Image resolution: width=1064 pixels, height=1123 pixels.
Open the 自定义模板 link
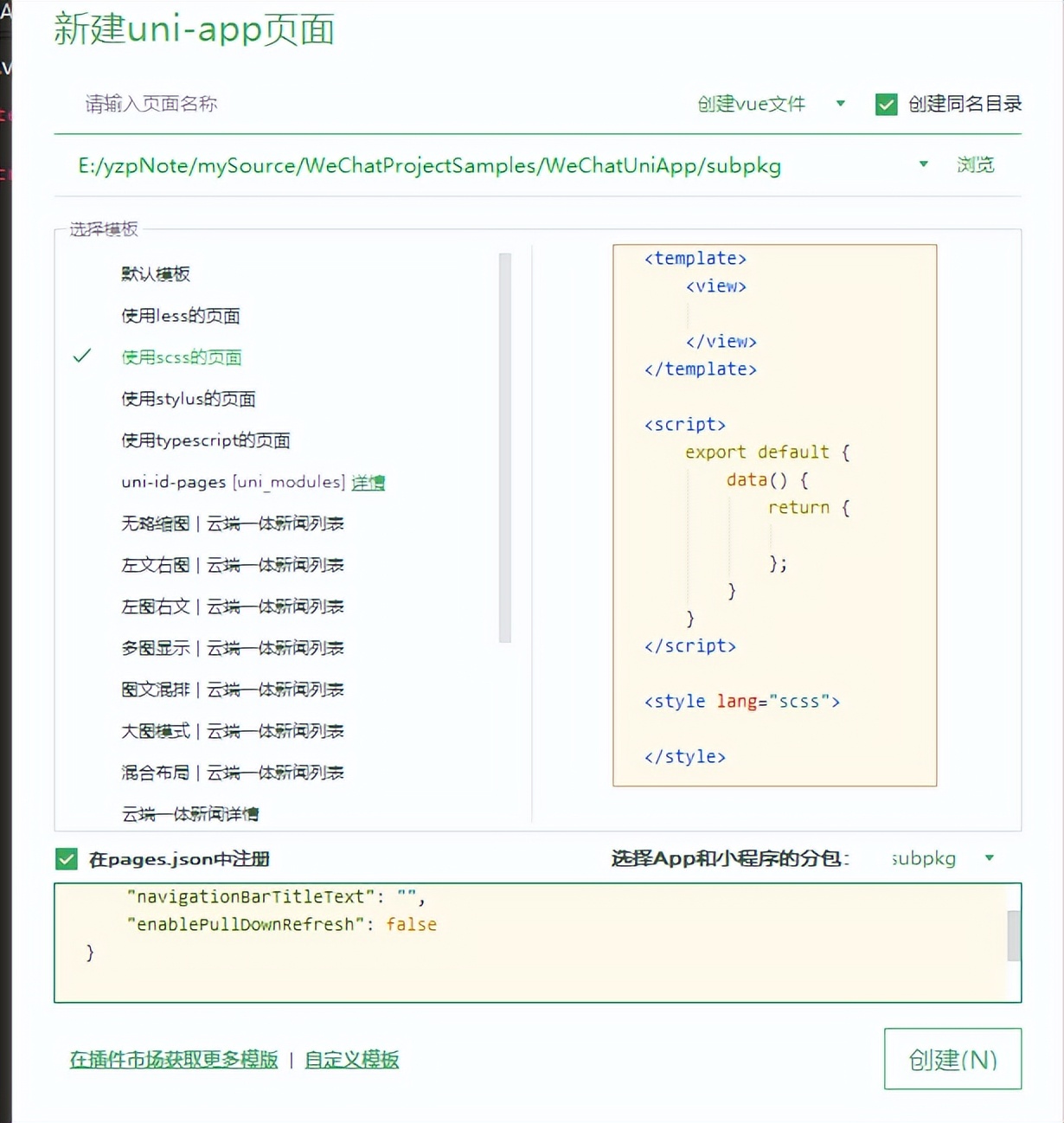coord(351,1059)
